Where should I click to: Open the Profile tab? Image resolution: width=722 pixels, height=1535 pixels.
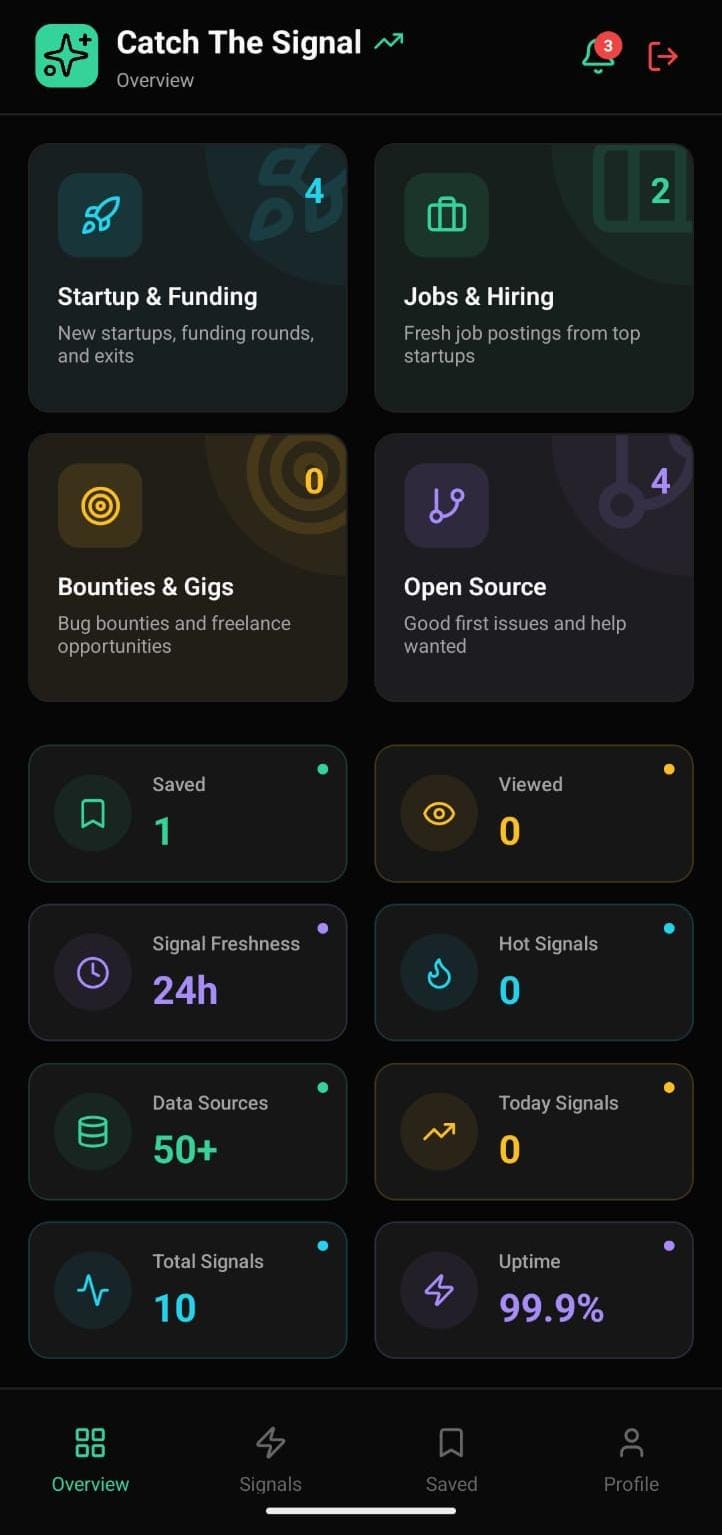pyautogui.click(x=631, y=1460)
